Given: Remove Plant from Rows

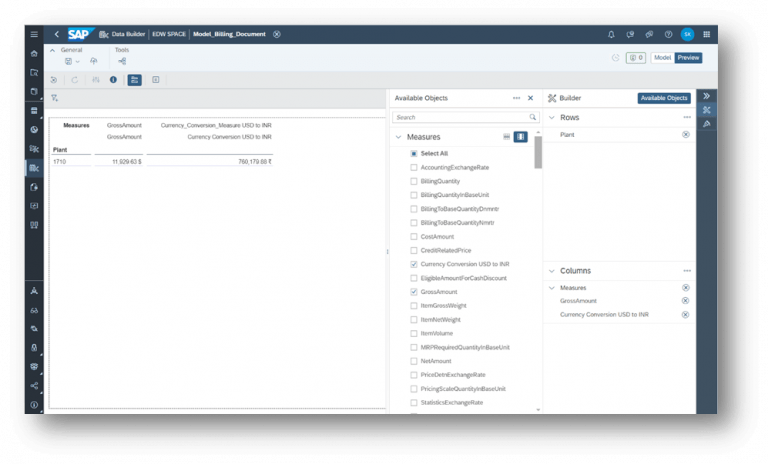Looking at the screenshot, I should pyautogui.click(x=685, y=134).
